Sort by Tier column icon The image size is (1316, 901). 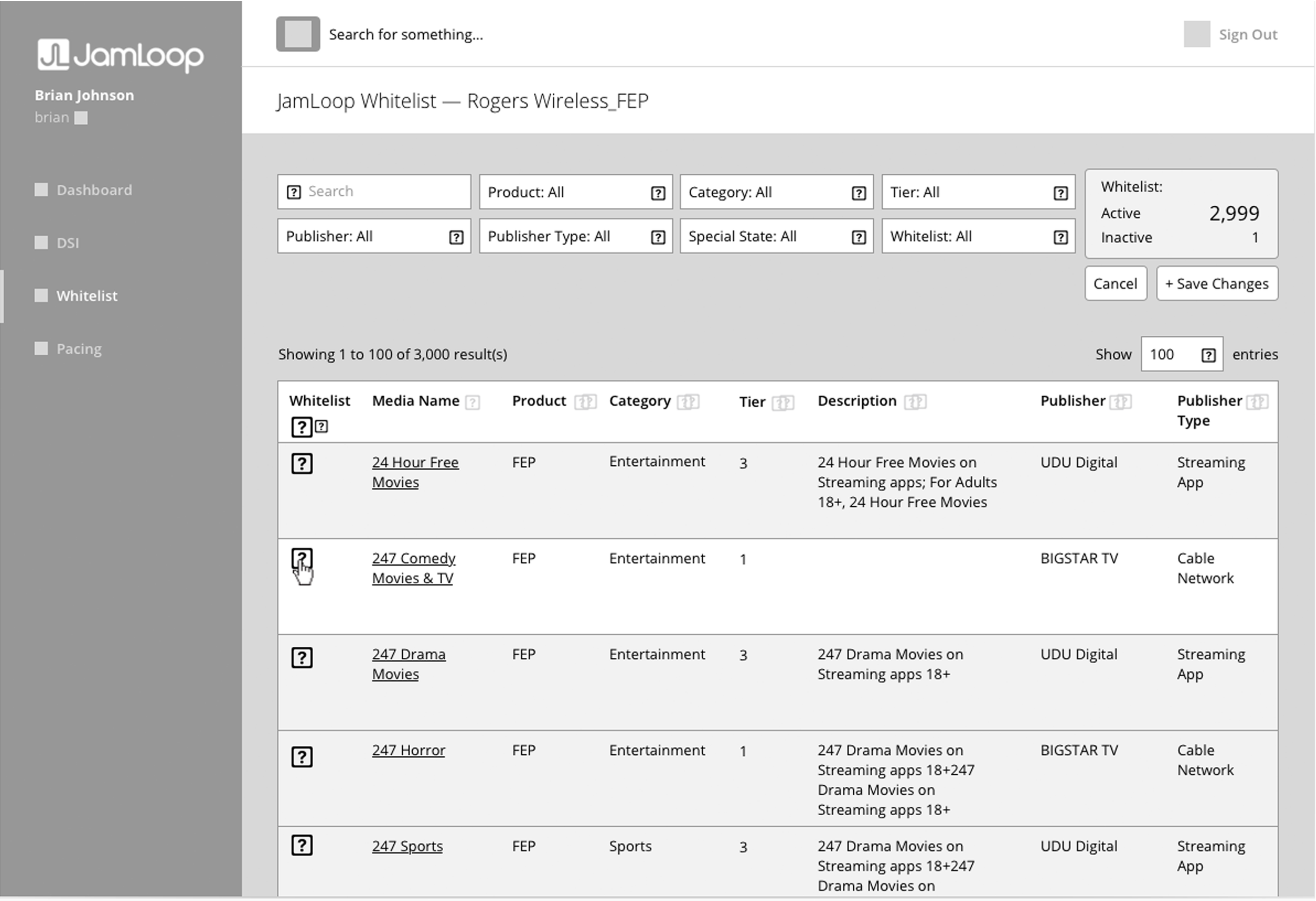[x=783, y=403]
